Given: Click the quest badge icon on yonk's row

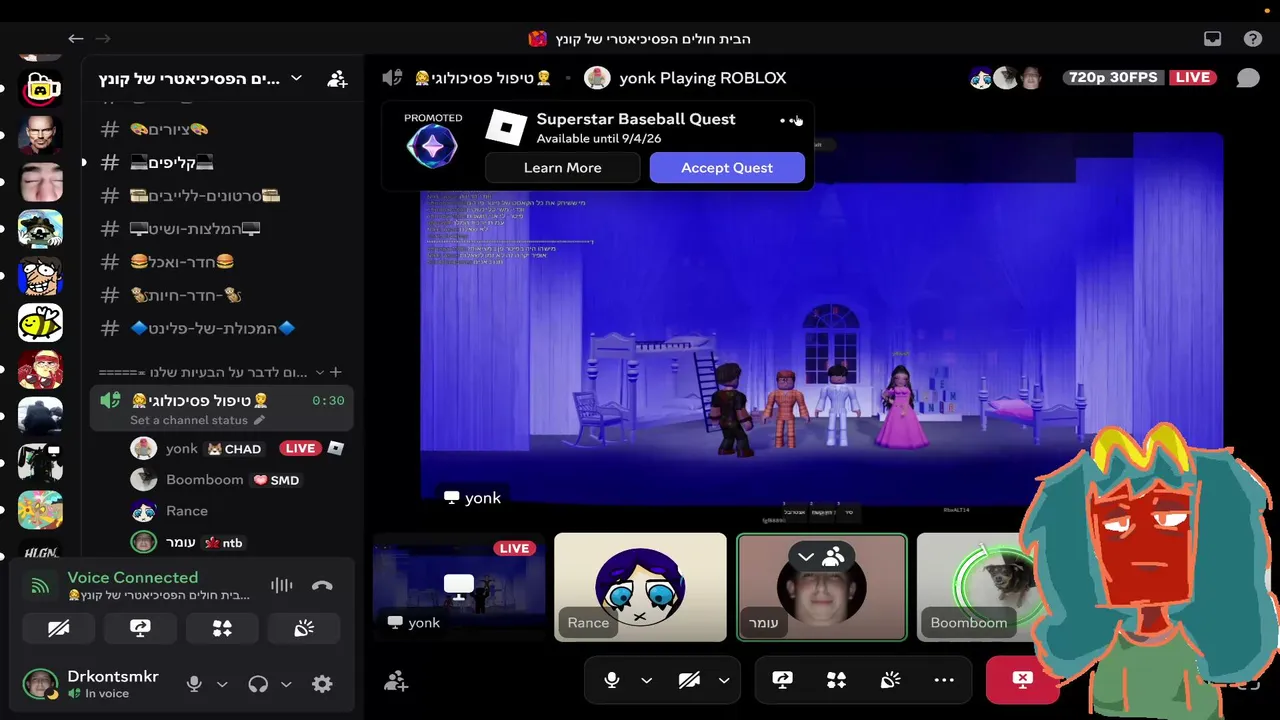Looking at the screenshot, I should pyautogui.click(x=336, y=448).
